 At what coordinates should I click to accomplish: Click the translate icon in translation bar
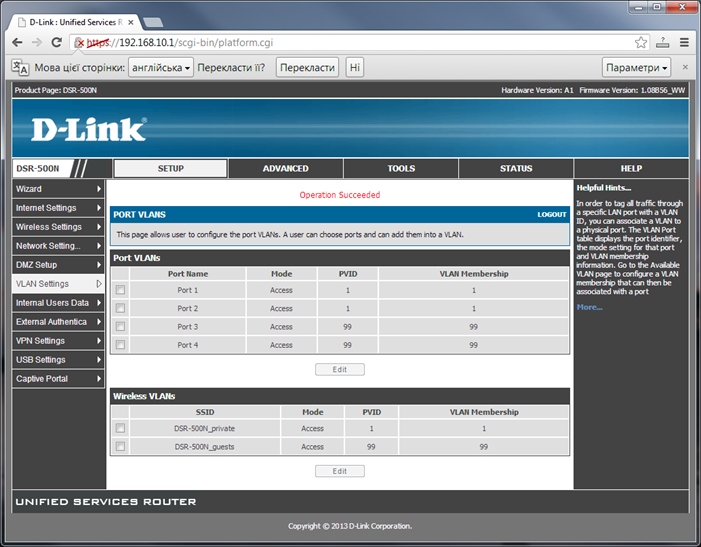pos(19,67)
